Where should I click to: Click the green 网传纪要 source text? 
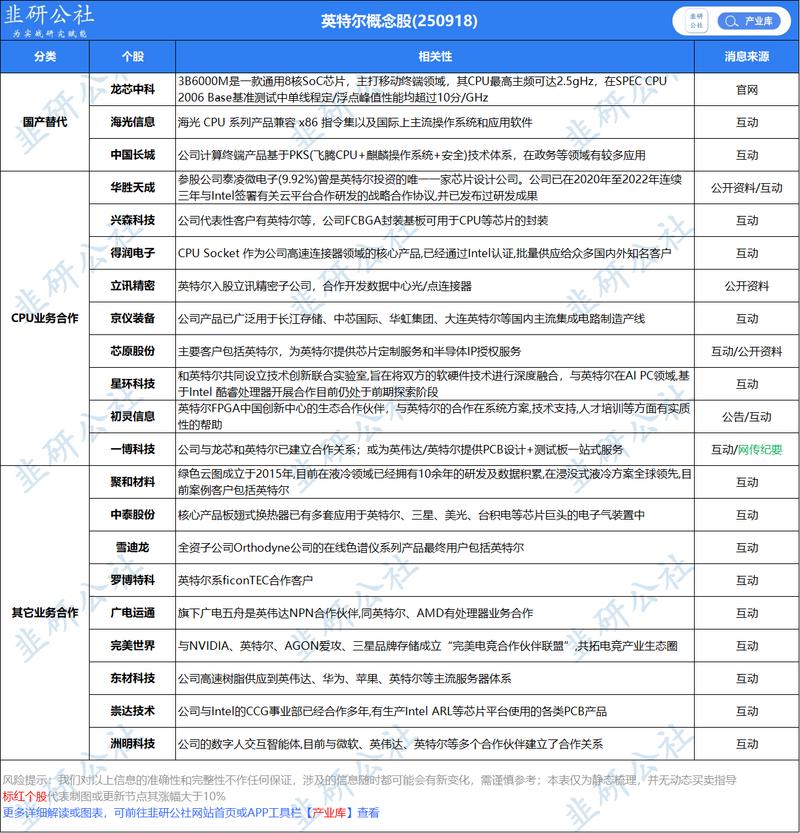(760, 449)
